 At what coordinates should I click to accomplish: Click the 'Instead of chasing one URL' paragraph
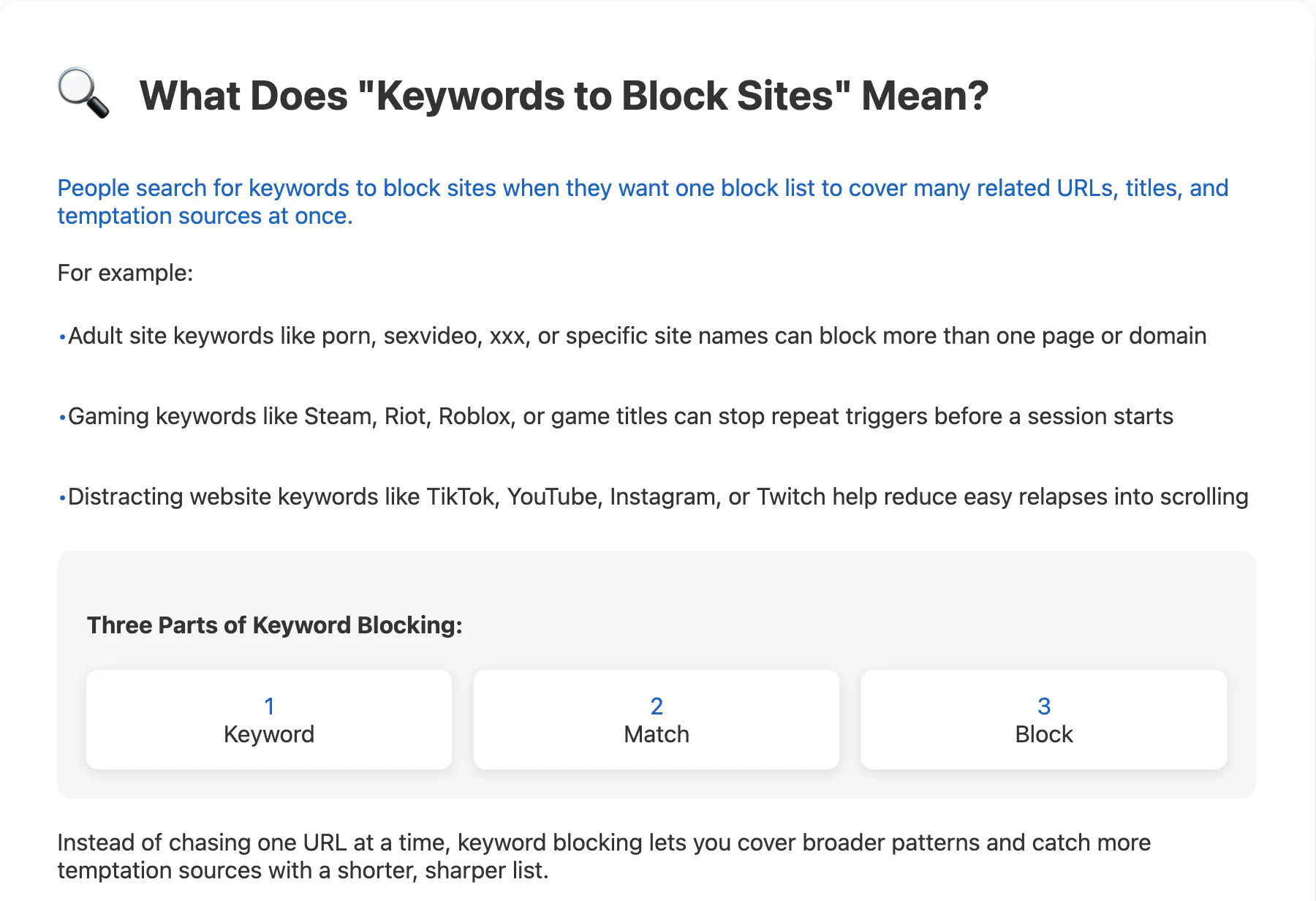click(x=604, y=856)
